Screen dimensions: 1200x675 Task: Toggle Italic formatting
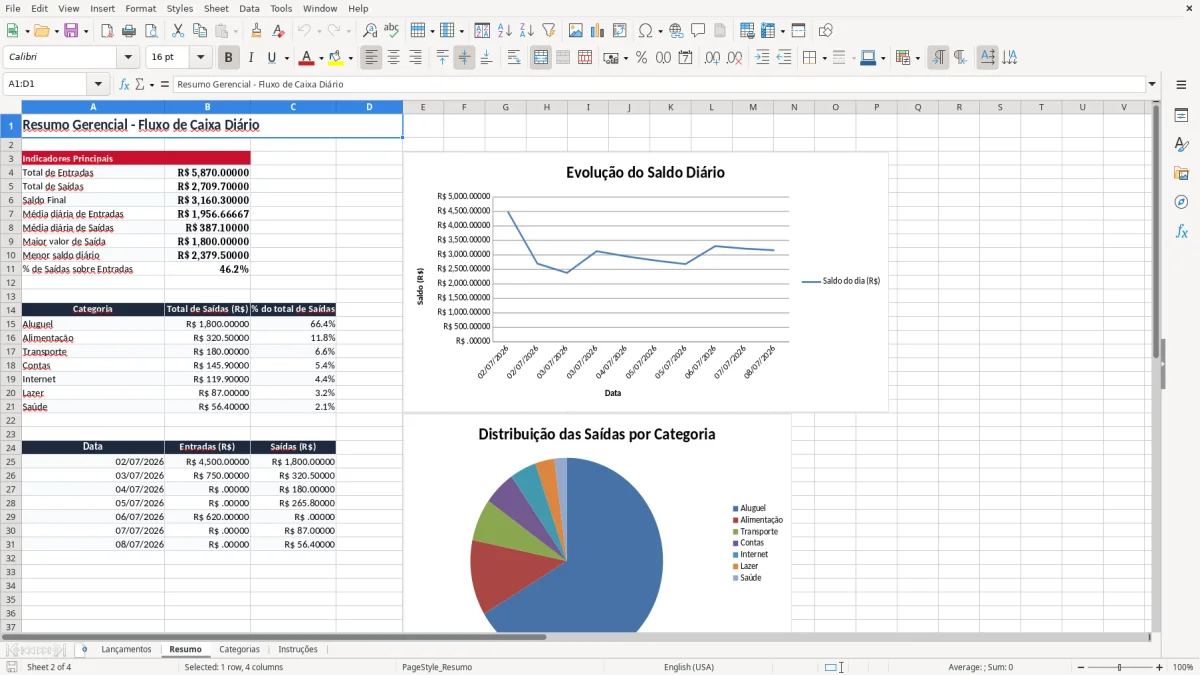(x=251, y=58)
